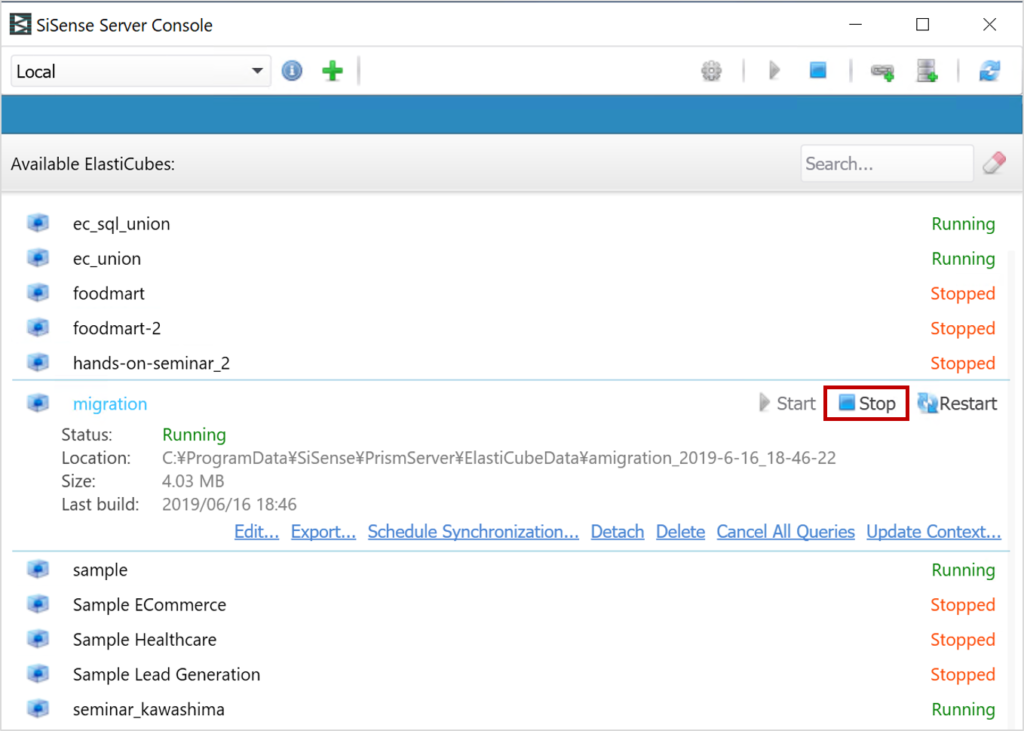Click the green plus add server icon
The width and height of the screenshot is (1024, 731).
(x=332, y=71)
